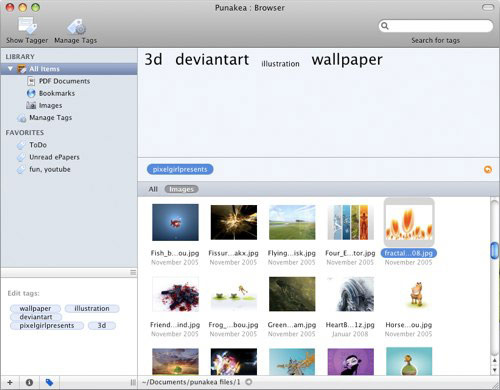Click the Unread ePapers tag icon
Image resolution: width=500 pixels, height=390 pixels.
pos(21,157)
